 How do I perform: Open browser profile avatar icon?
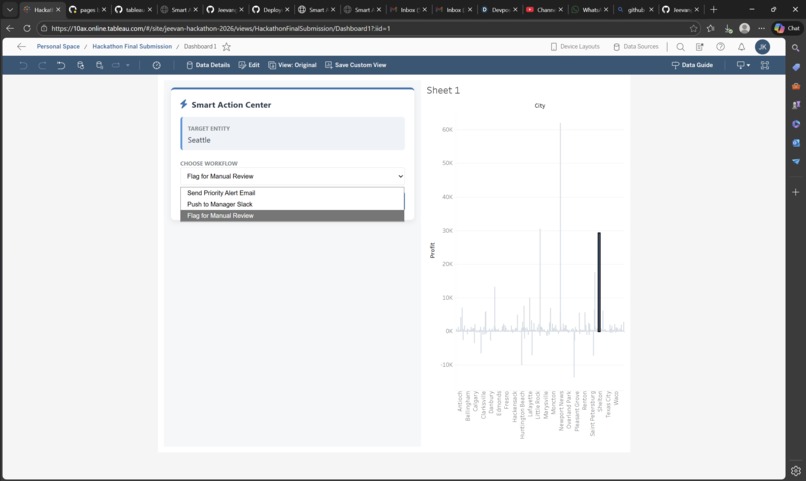pyautogui.click(x=744, y=28)
